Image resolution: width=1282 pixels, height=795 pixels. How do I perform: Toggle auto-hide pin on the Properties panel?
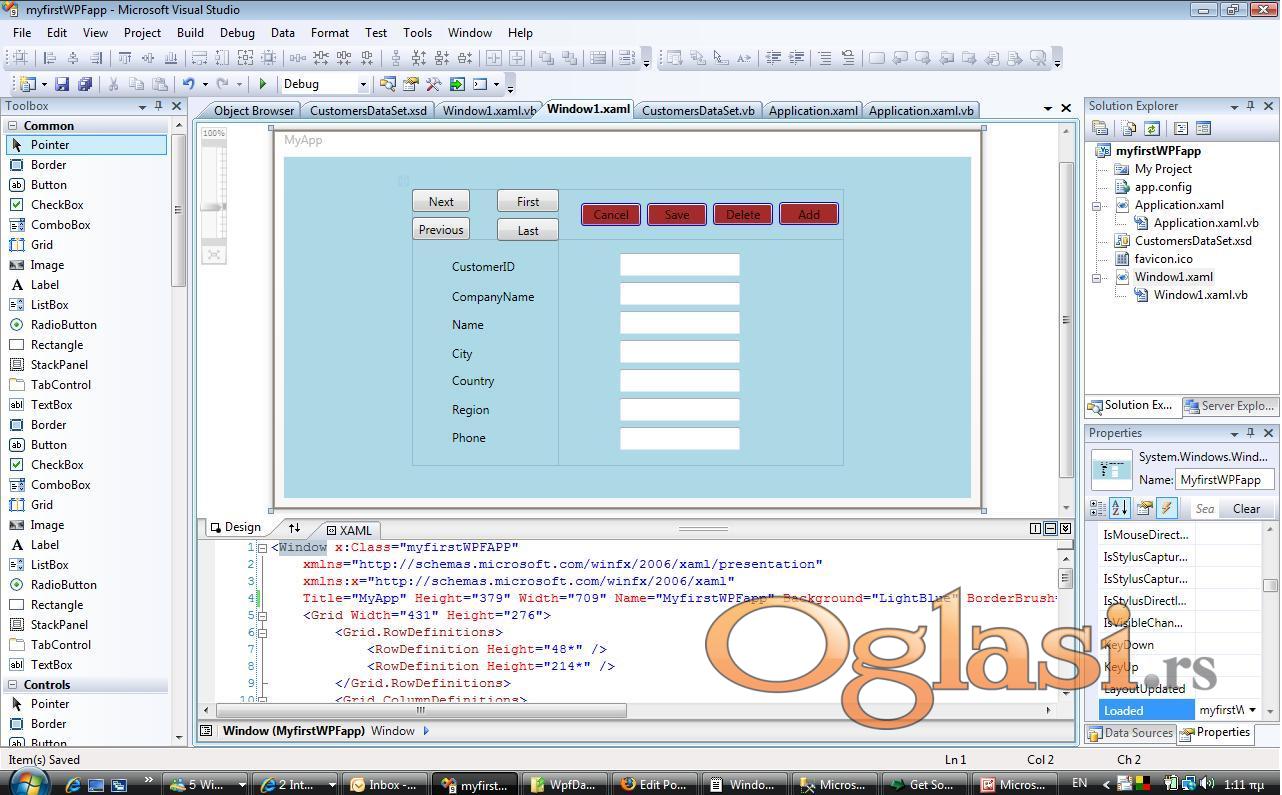point(1250,433)
